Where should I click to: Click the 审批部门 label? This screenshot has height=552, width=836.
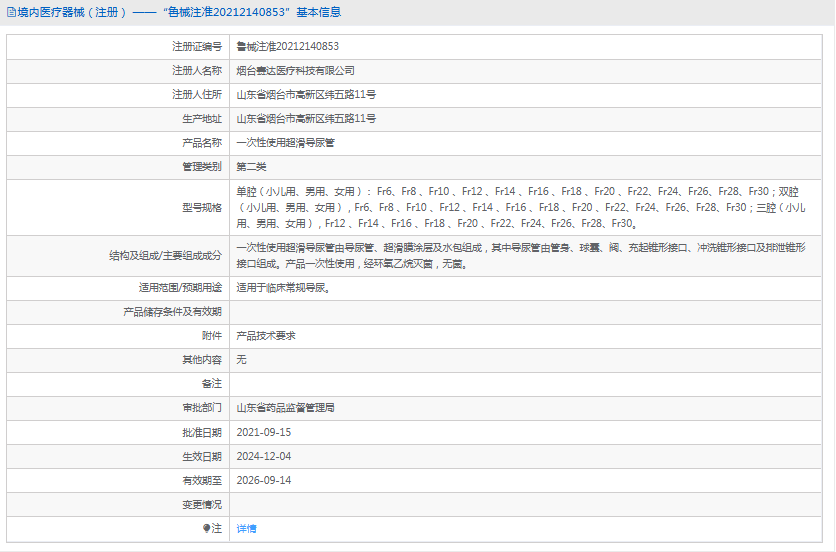(202, 407)
